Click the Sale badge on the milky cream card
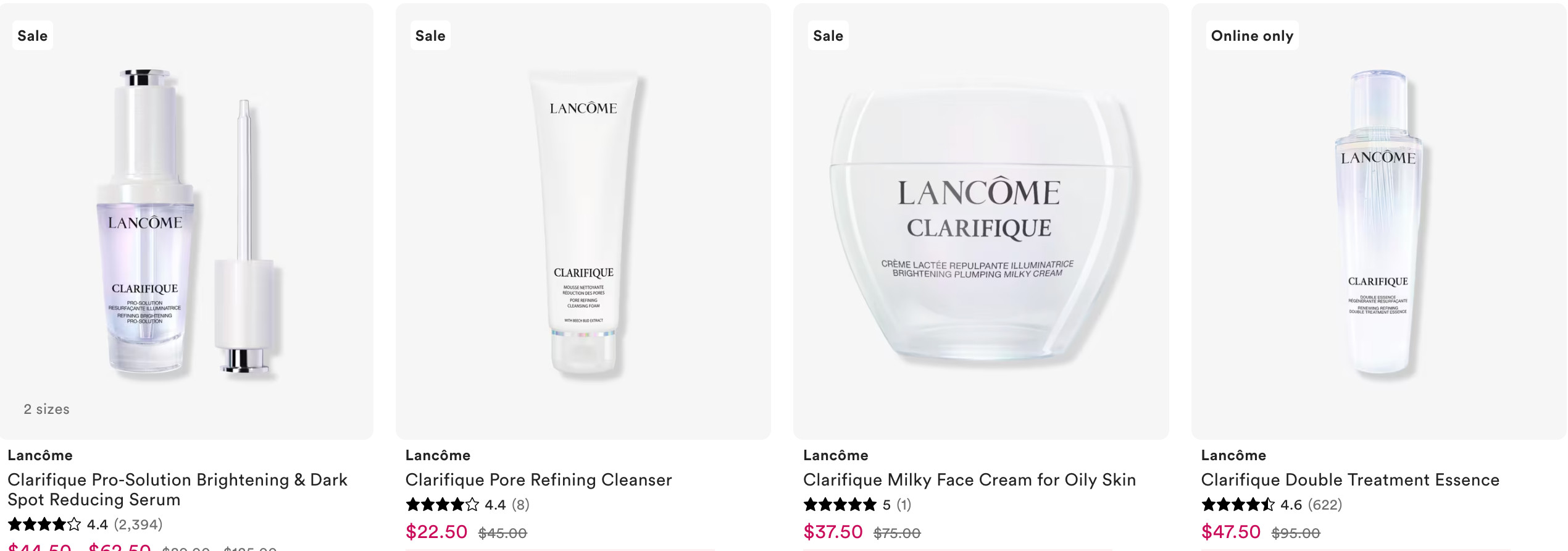Screen dimensions: 1568x551 click(x=828, y=36)
